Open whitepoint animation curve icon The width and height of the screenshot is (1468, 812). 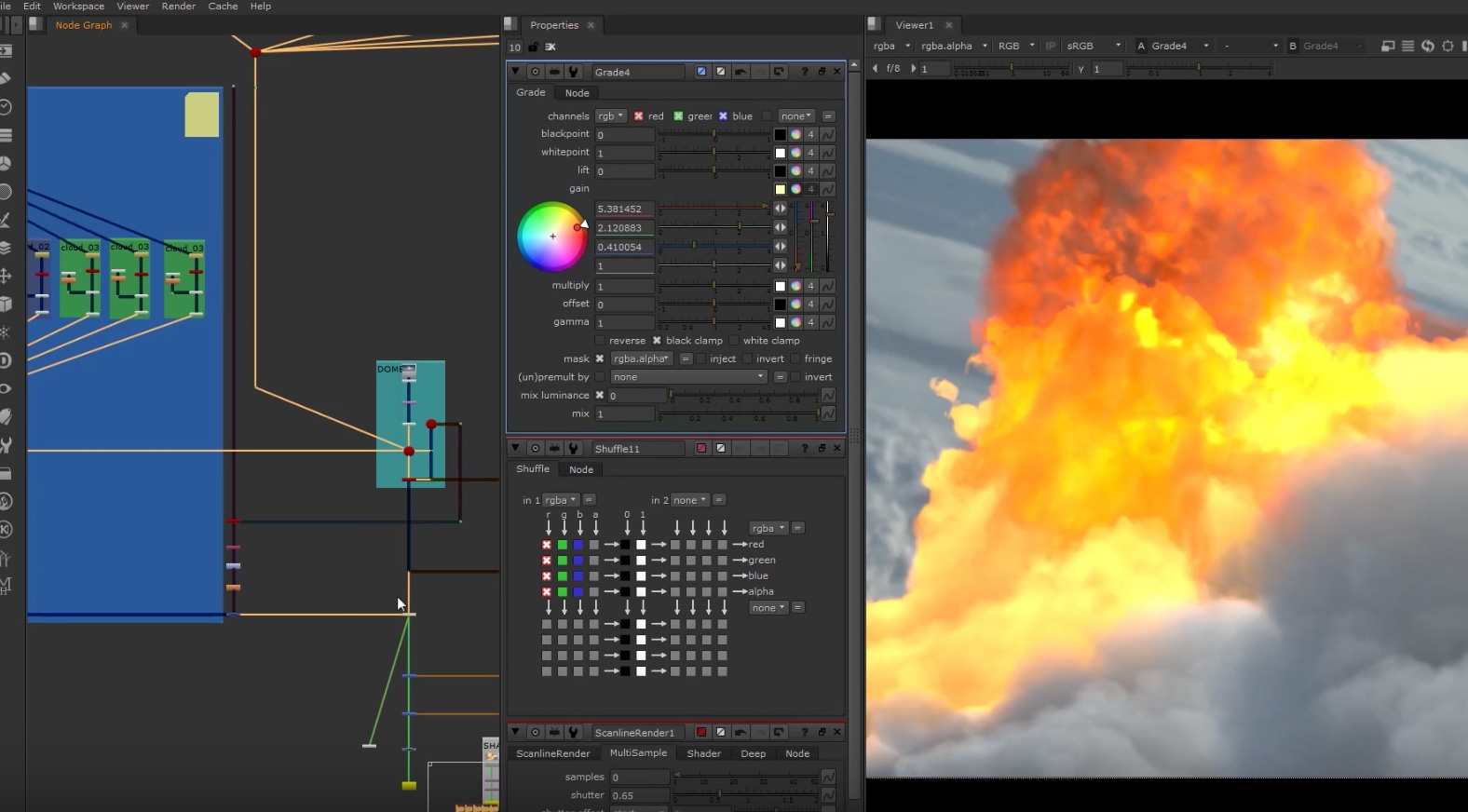pos(828,153)
